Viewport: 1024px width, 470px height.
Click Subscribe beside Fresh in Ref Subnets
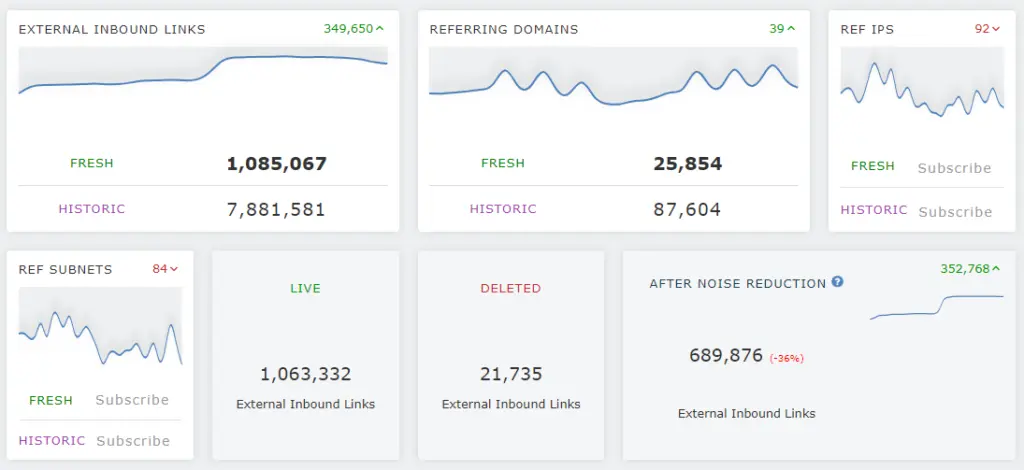point(132,400)
